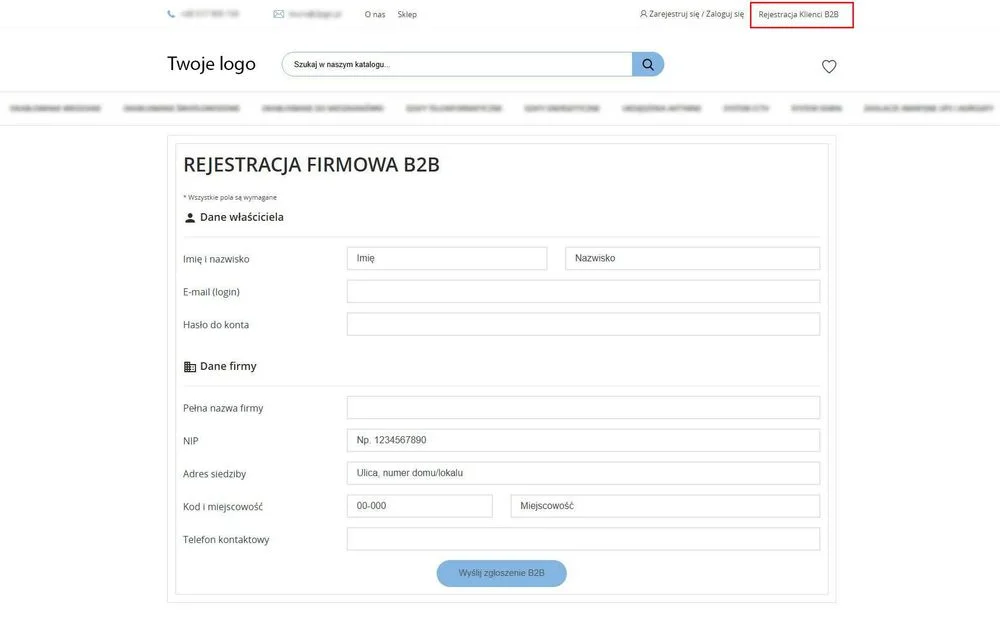This screenshot has width=1000, height=623.
Task: Click the magnifier search button
Action: [647, 64]
